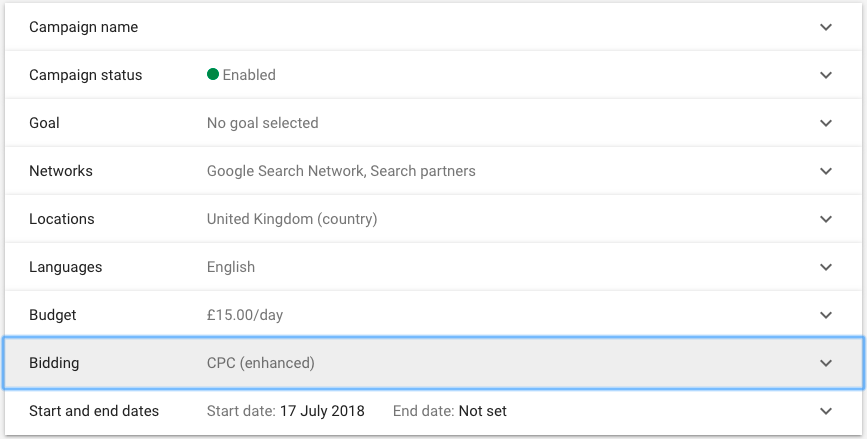Select the 'Enabled' status text

pos(249,75)
